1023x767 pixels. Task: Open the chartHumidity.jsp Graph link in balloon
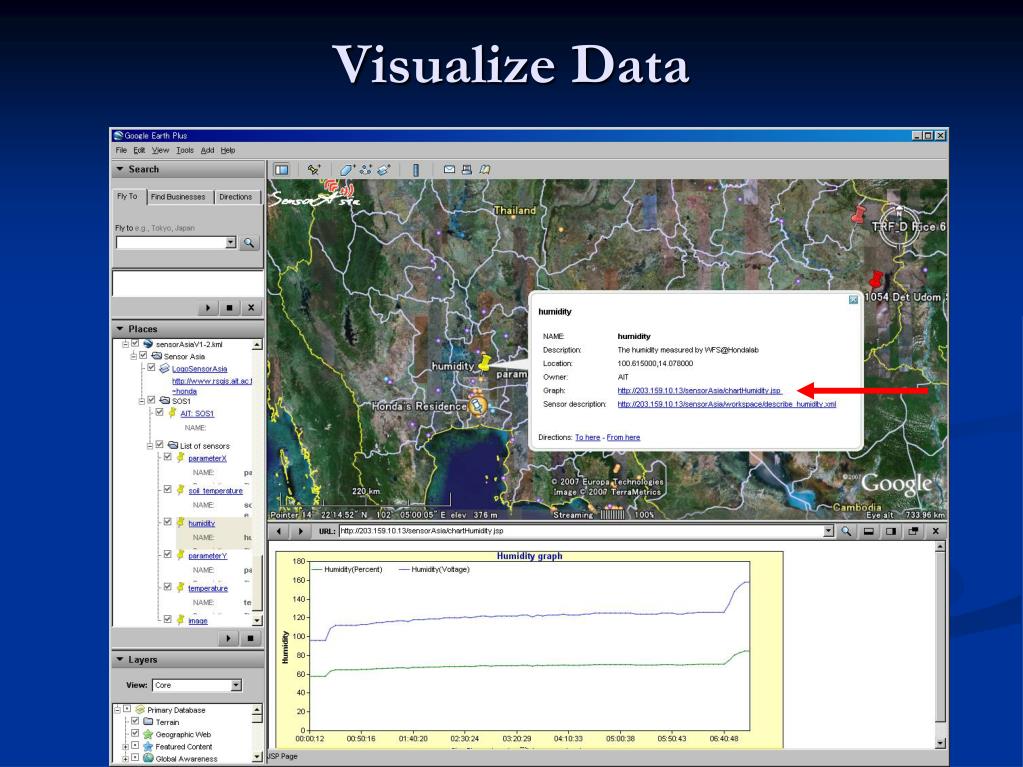pos(699,391)
